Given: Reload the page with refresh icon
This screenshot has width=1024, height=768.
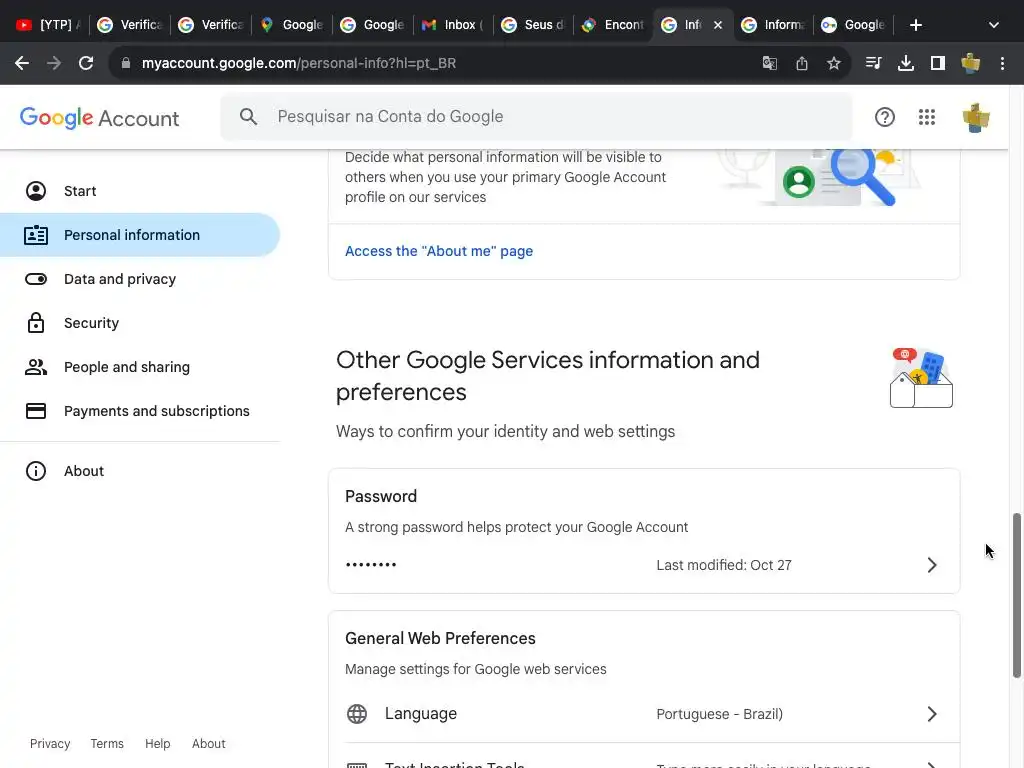Looking at the screenshot, I should [x=86, y=63].
